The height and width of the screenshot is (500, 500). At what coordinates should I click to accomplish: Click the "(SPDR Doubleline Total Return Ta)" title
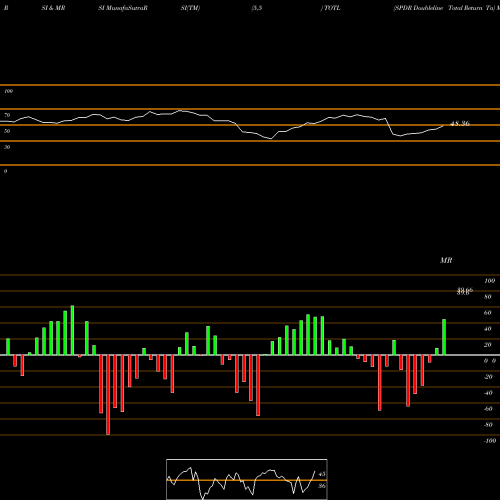(444, 8)
